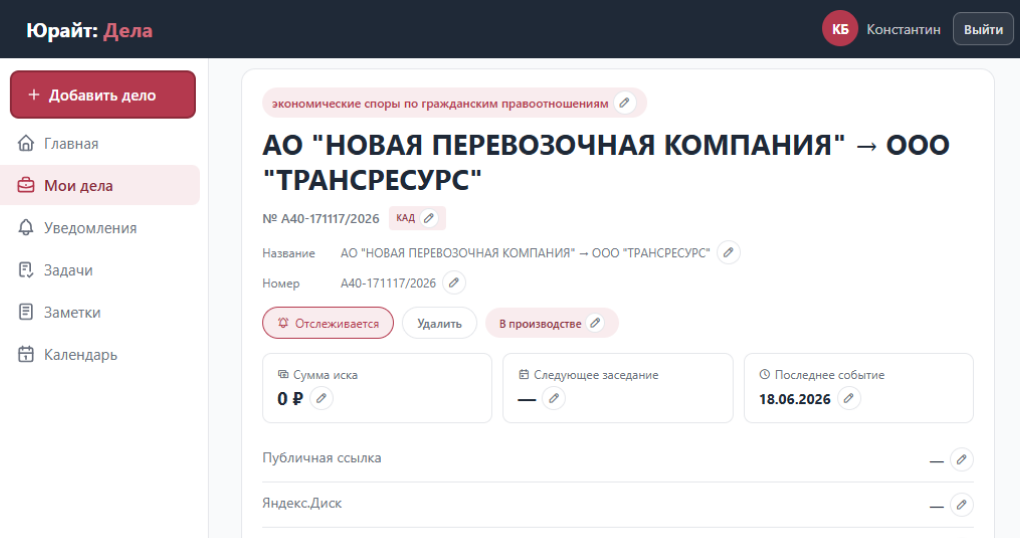Click the 0 ₽ amount value
Viewport: 1020px width, 538px height.
tap(290, 399)
